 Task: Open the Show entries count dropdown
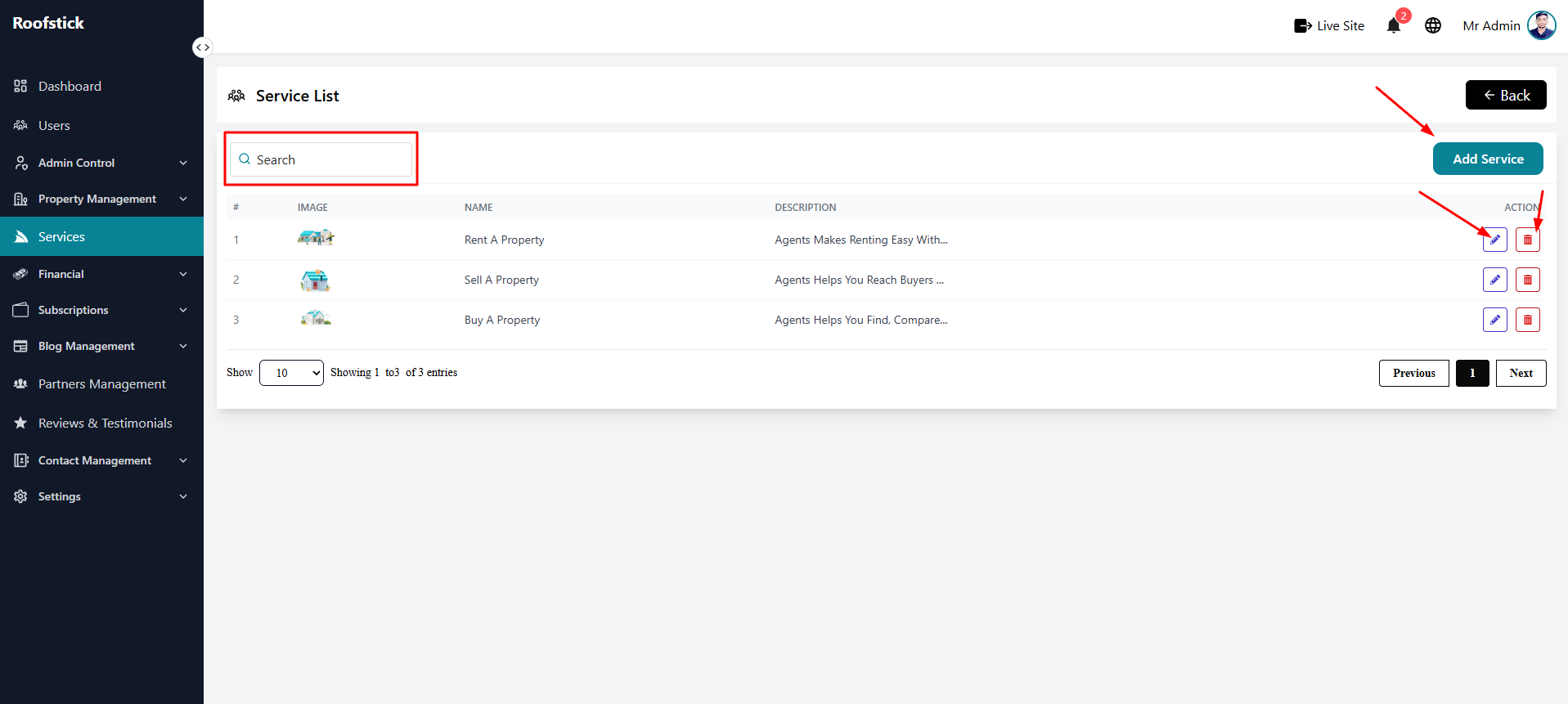tap(291, 373)
